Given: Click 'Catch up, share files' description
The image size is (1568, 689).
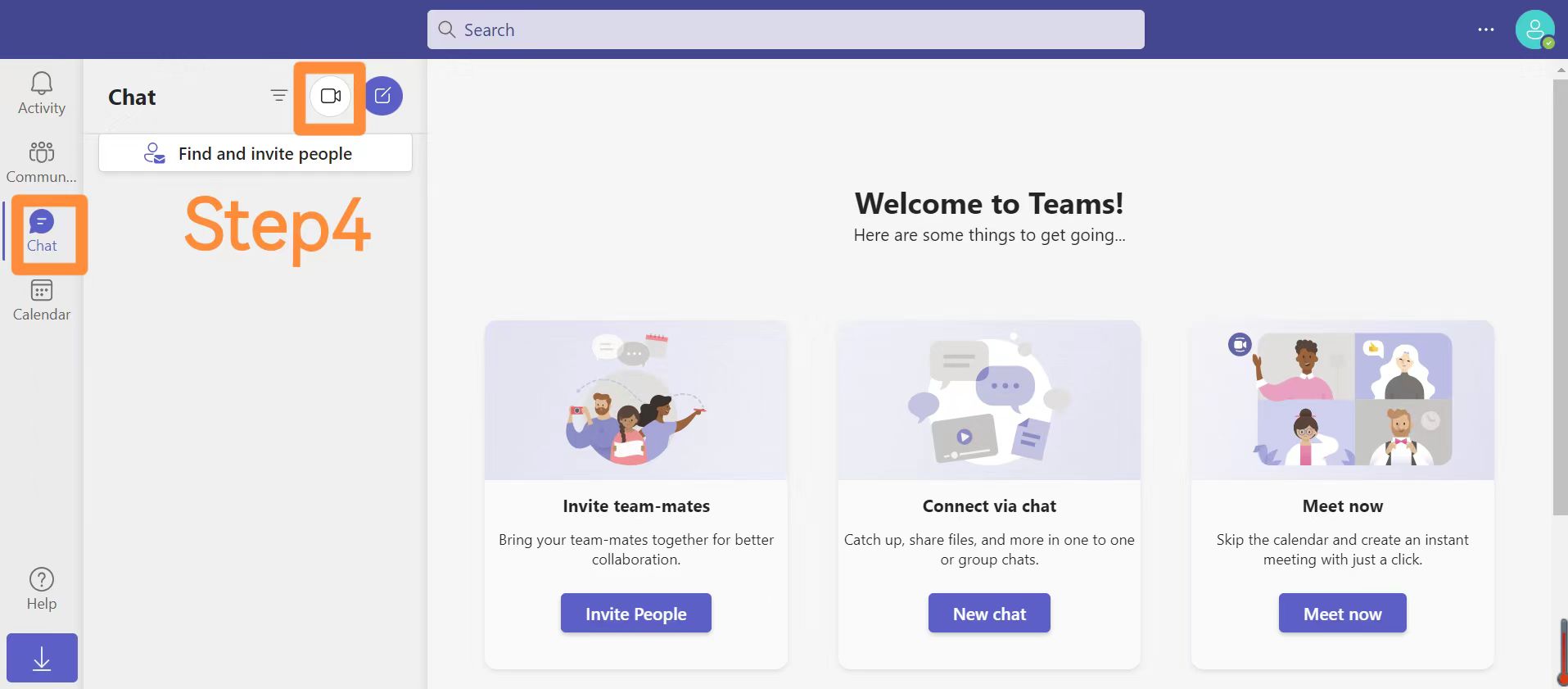Looking at the screenshot, I should pos(989,550).
